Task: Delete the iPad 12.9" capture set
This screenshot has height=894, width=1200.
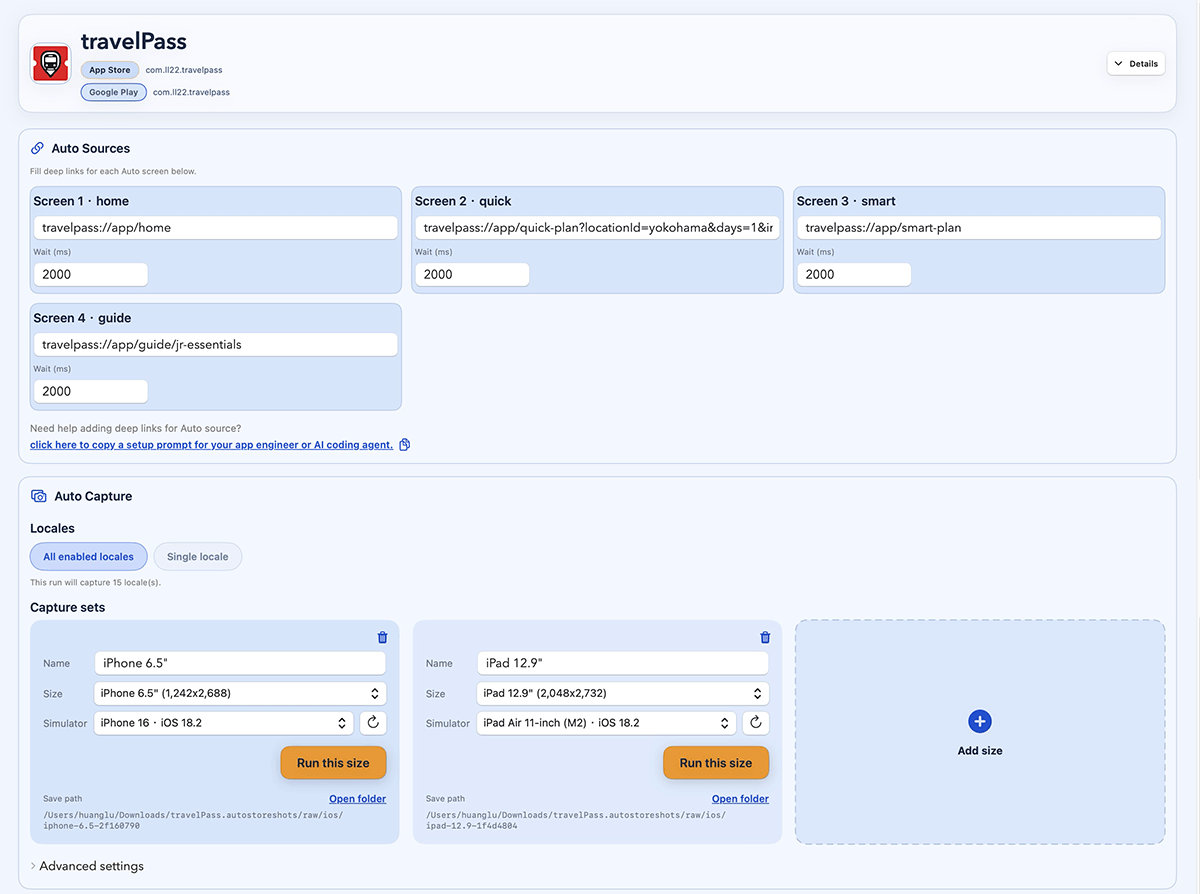Action: [765, 637]
